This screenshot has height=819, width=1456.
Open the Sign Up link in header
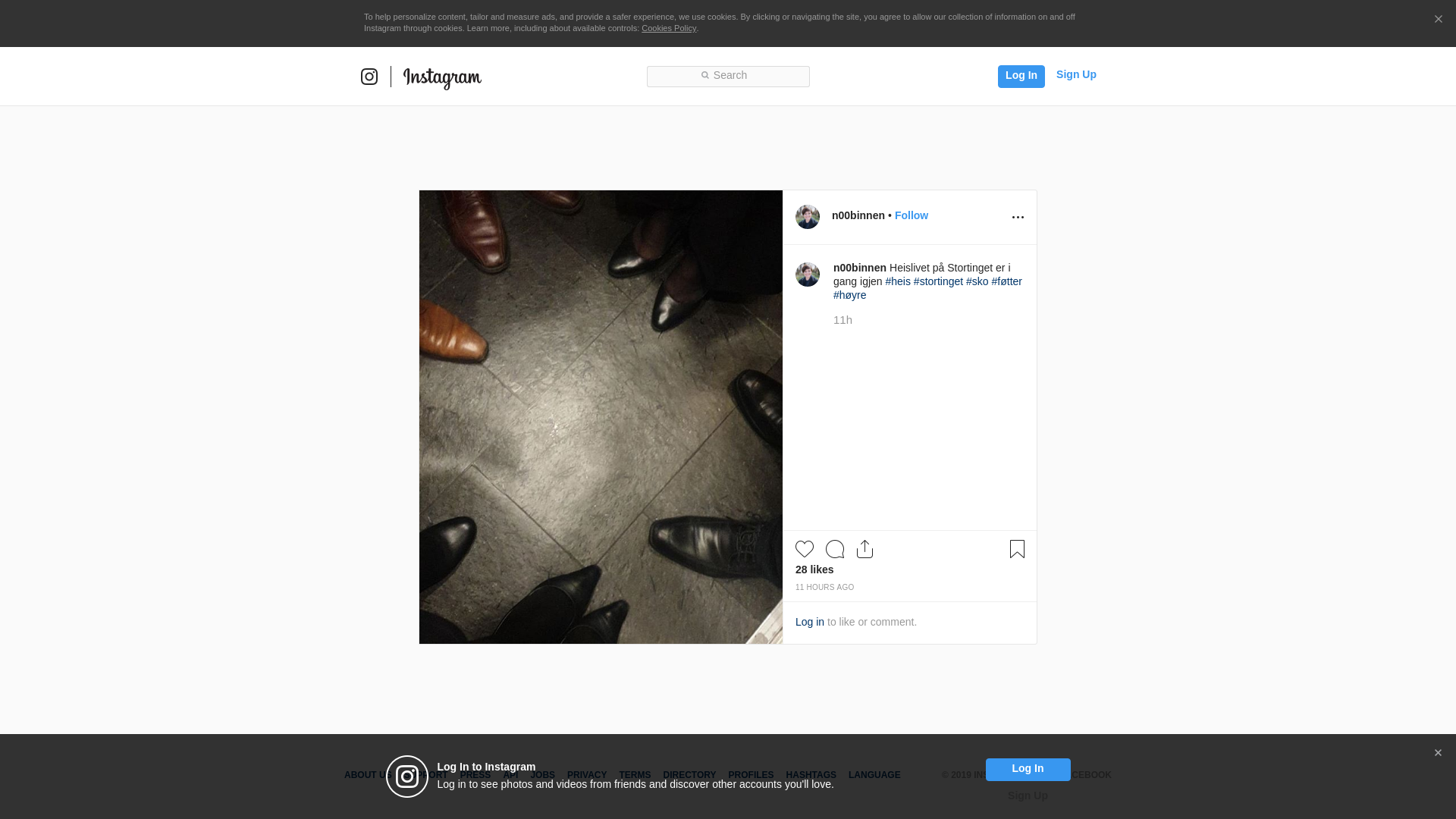(x=1076, y=74)
